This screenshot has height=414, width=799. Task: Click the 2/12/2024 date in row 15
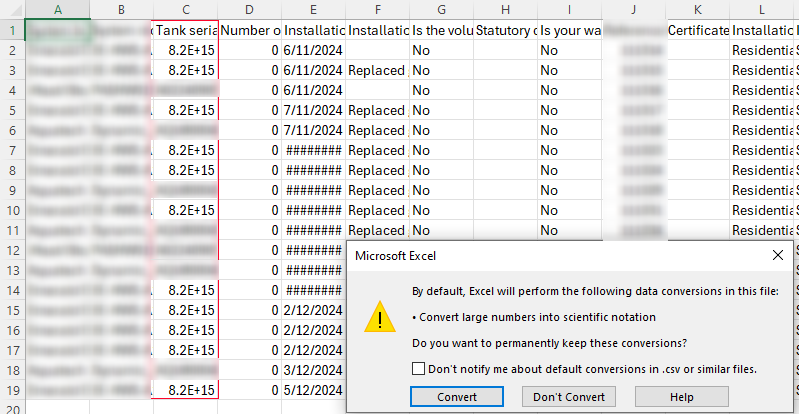pyautogui.click(x=313, y=310)
